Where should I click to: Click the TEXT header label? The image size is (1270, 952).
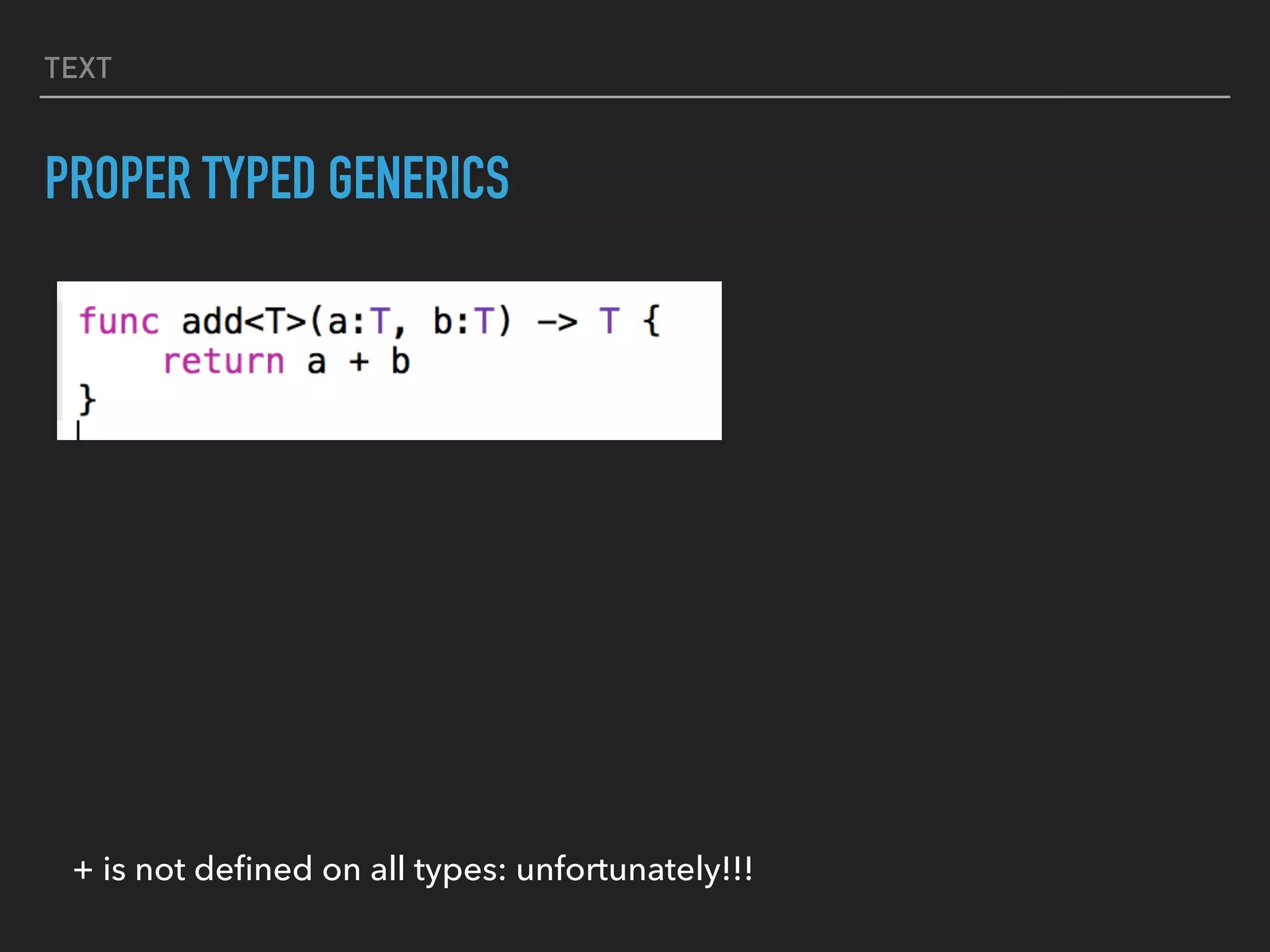78,68
